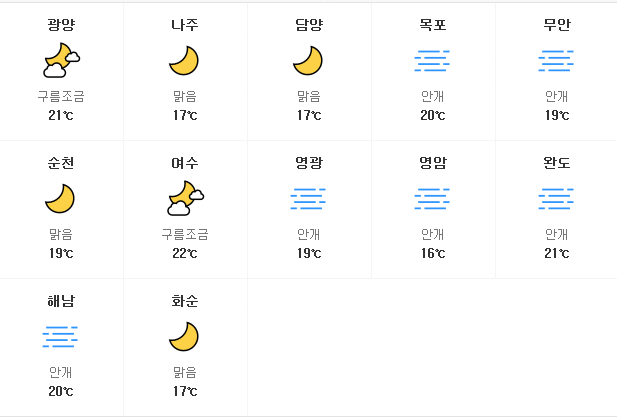617x417 pixels.
Task: Click the 16℃ temperature for 영암
Action: (x=433, y=253)
